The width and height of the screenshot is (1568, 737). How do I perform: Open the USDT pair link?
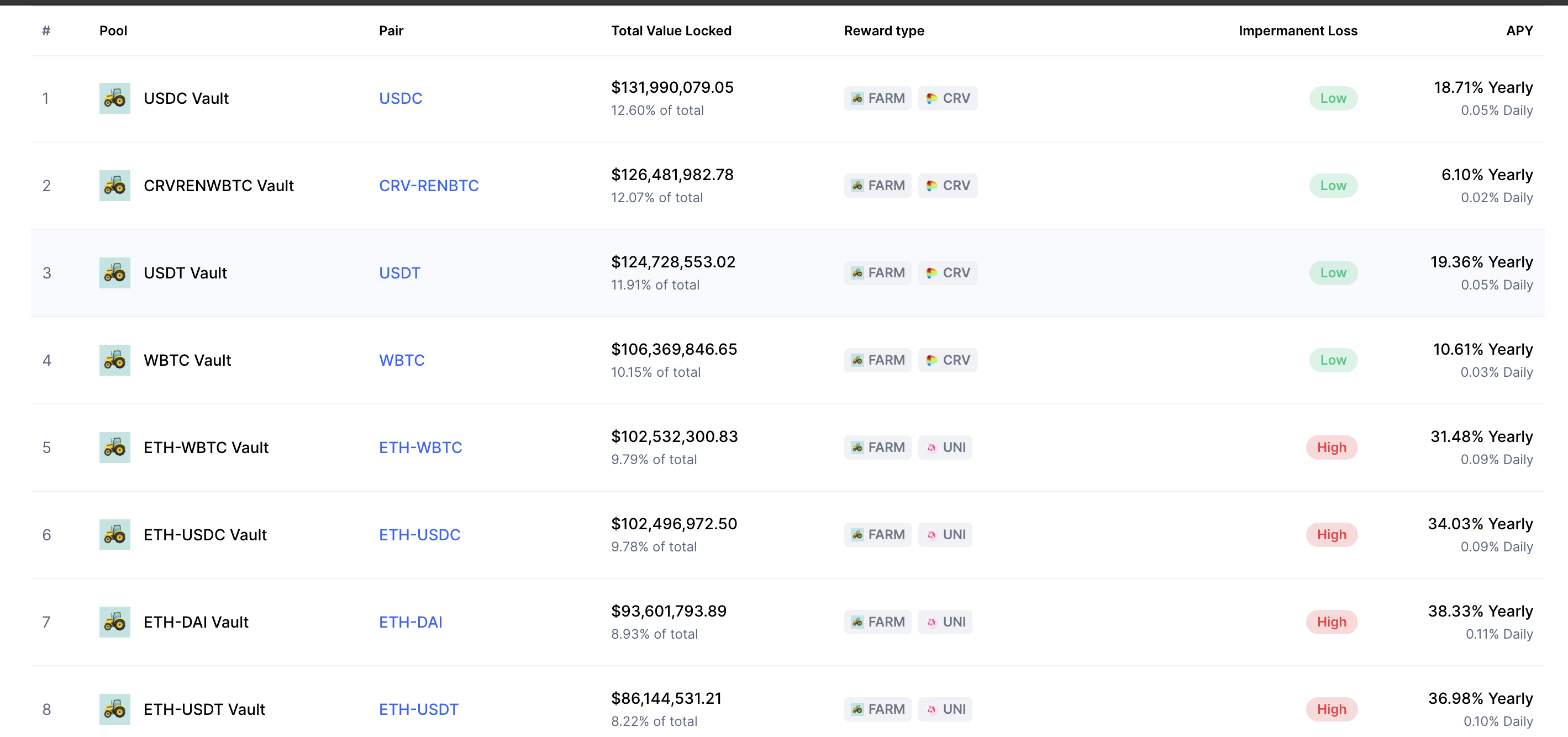click(x=399, y=273)
